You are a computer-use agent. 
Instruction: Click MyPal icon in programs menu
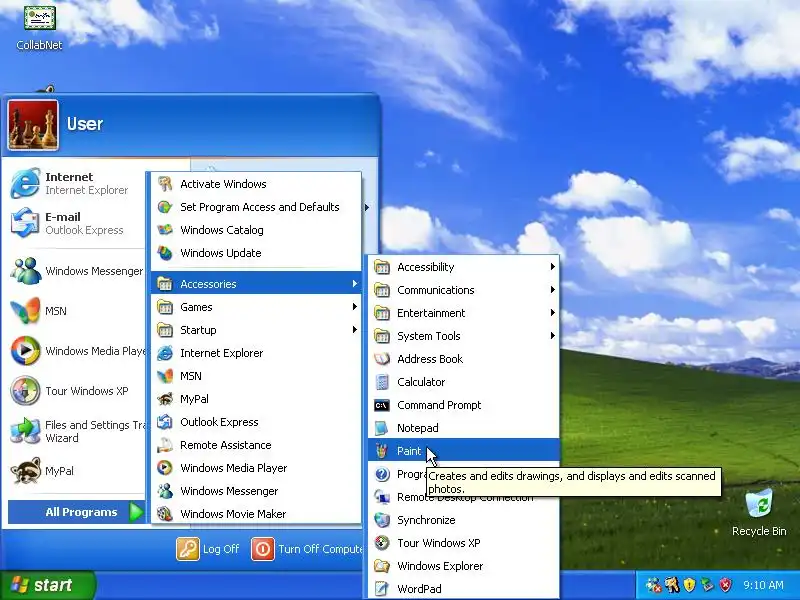165,399
